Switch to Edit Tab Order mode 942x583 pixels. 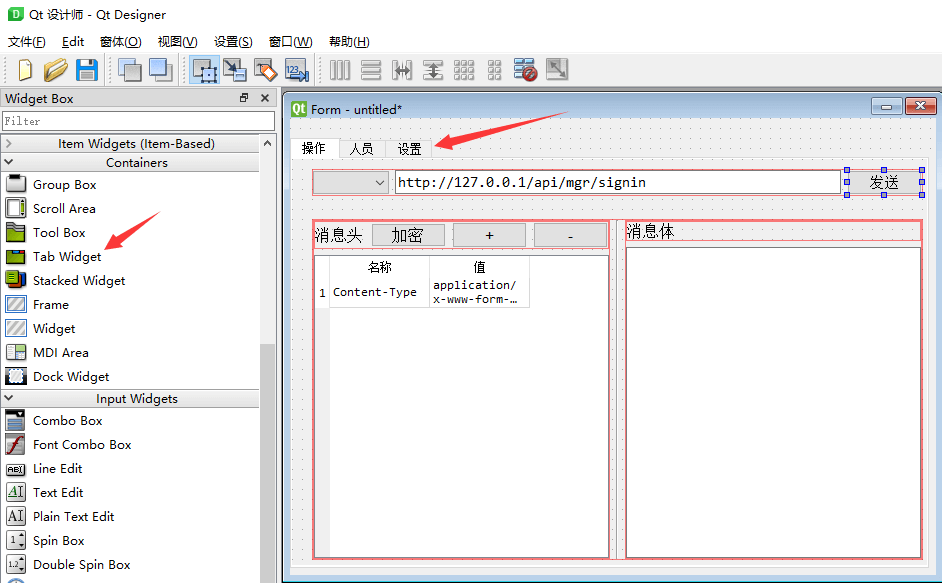pos(296,70)
